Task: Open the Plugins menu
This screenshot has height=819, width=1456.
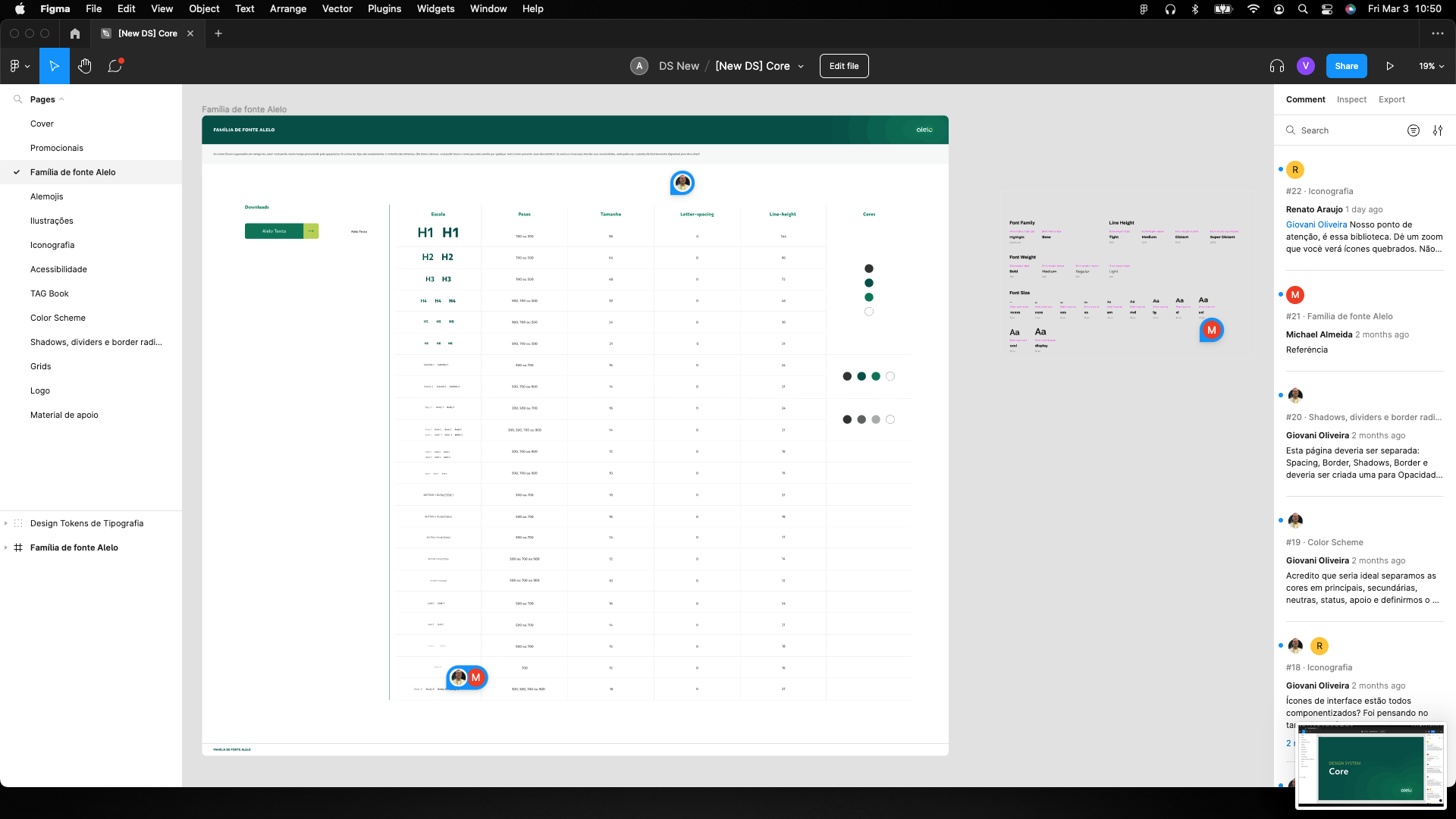Action: click(384, 9)
